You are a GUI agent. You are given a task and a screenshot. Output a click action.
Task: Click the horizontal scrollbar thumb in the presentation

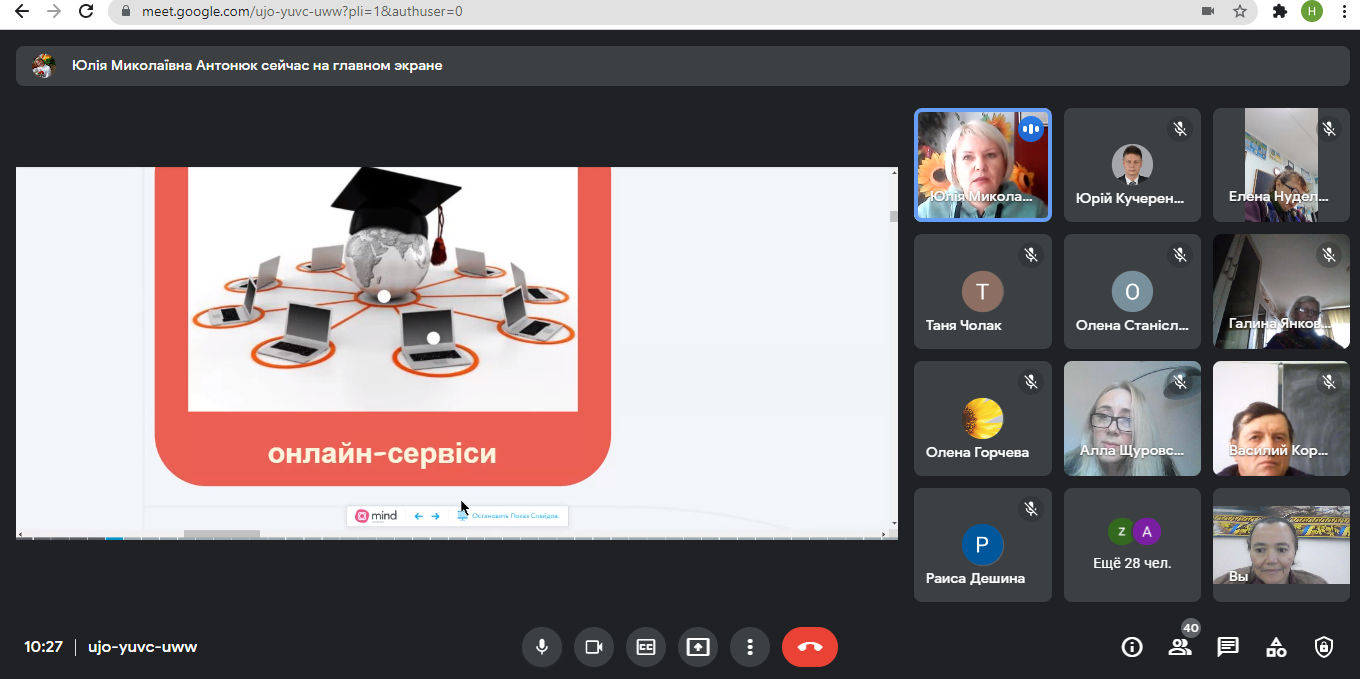pyautogui.click(x=222, y=534)
